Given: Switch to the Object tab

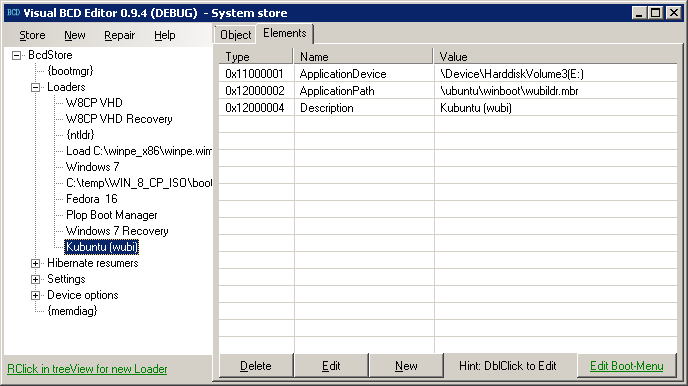Looking at the screenshot, I should tap(236, 35).
